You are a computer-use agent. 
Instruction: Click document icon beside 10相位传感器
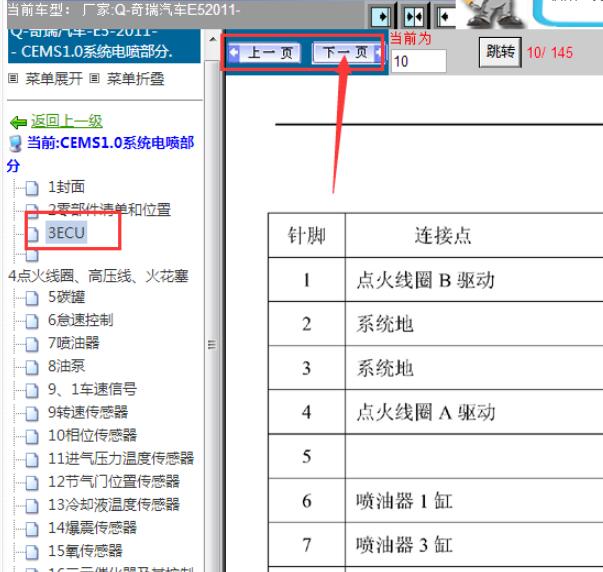(32, 437)
